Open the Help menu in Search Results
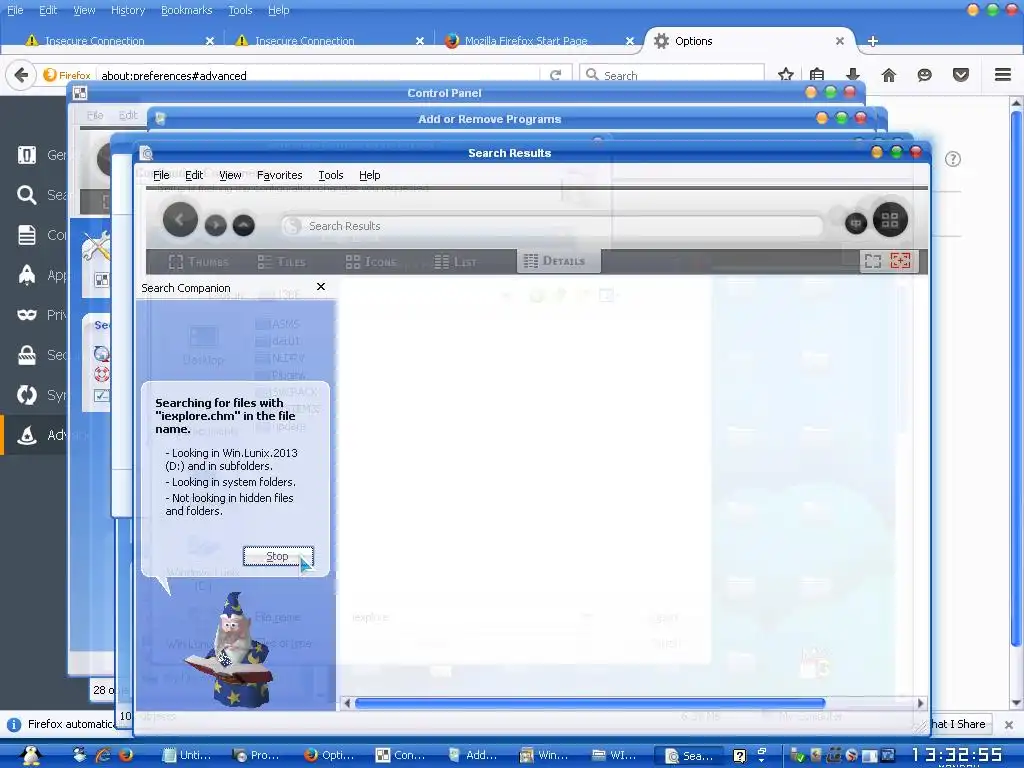 point(370,175)
